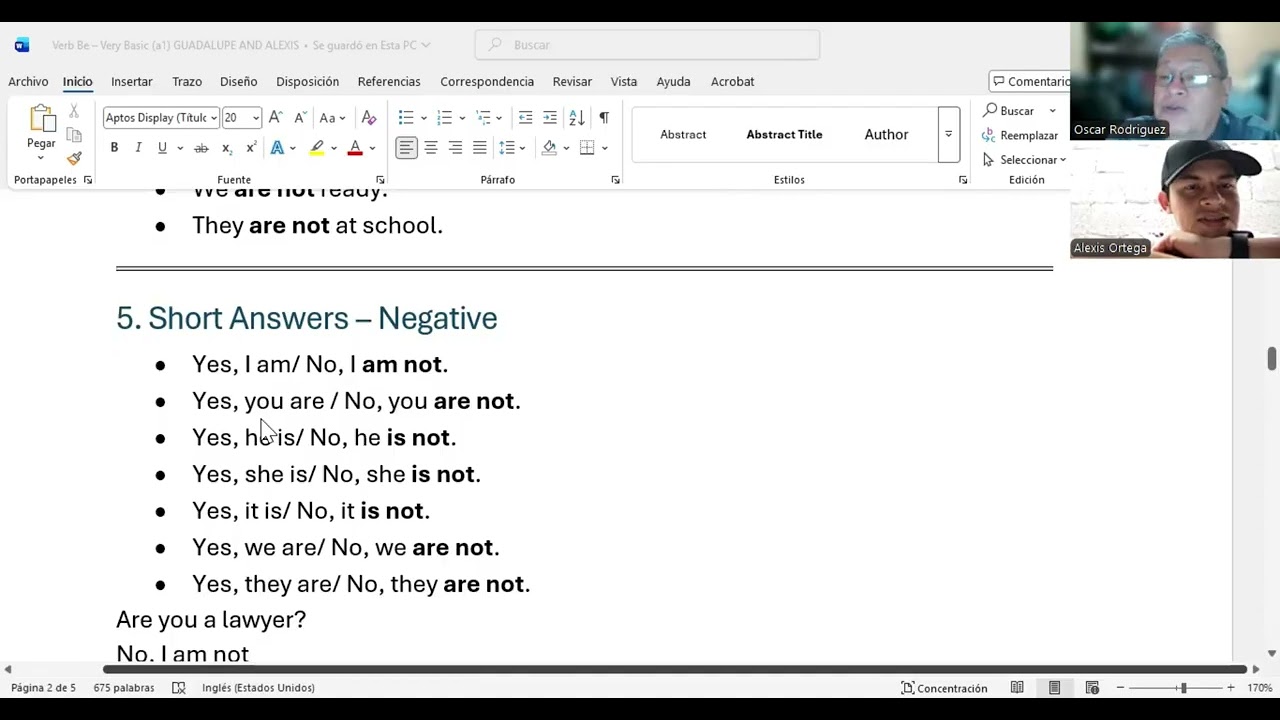
Task: Switch to the Referencias tab
Action: pyautogui.click(x=389, y=82)
